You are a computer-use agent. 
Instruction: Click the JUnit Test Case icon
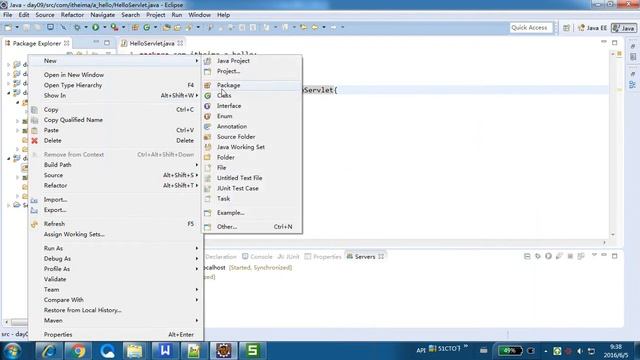[208, 188]
